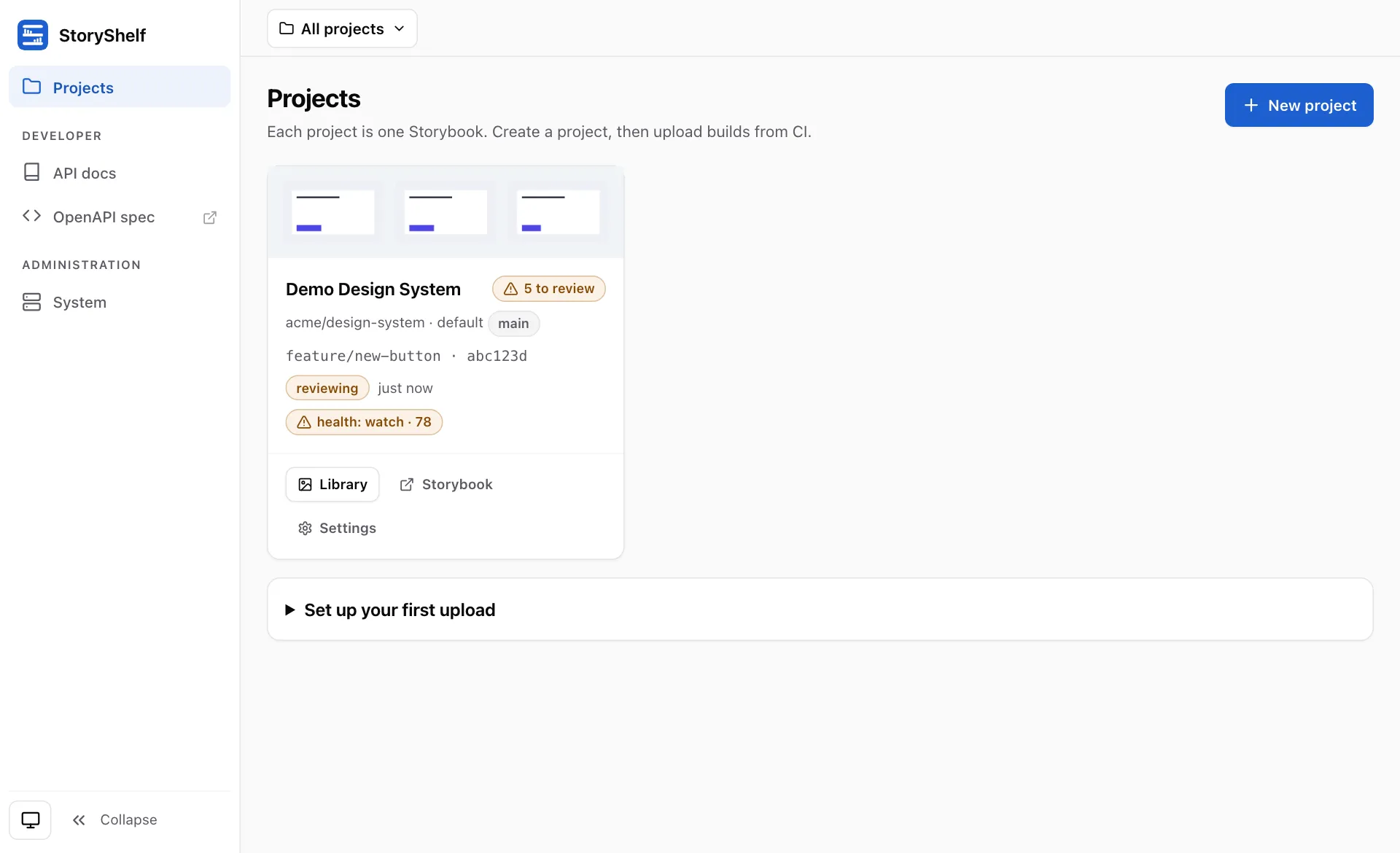Click the external-link icon beside OpenAPI spec
Viewport: 1400px width, 853px height.
(209, 217)
